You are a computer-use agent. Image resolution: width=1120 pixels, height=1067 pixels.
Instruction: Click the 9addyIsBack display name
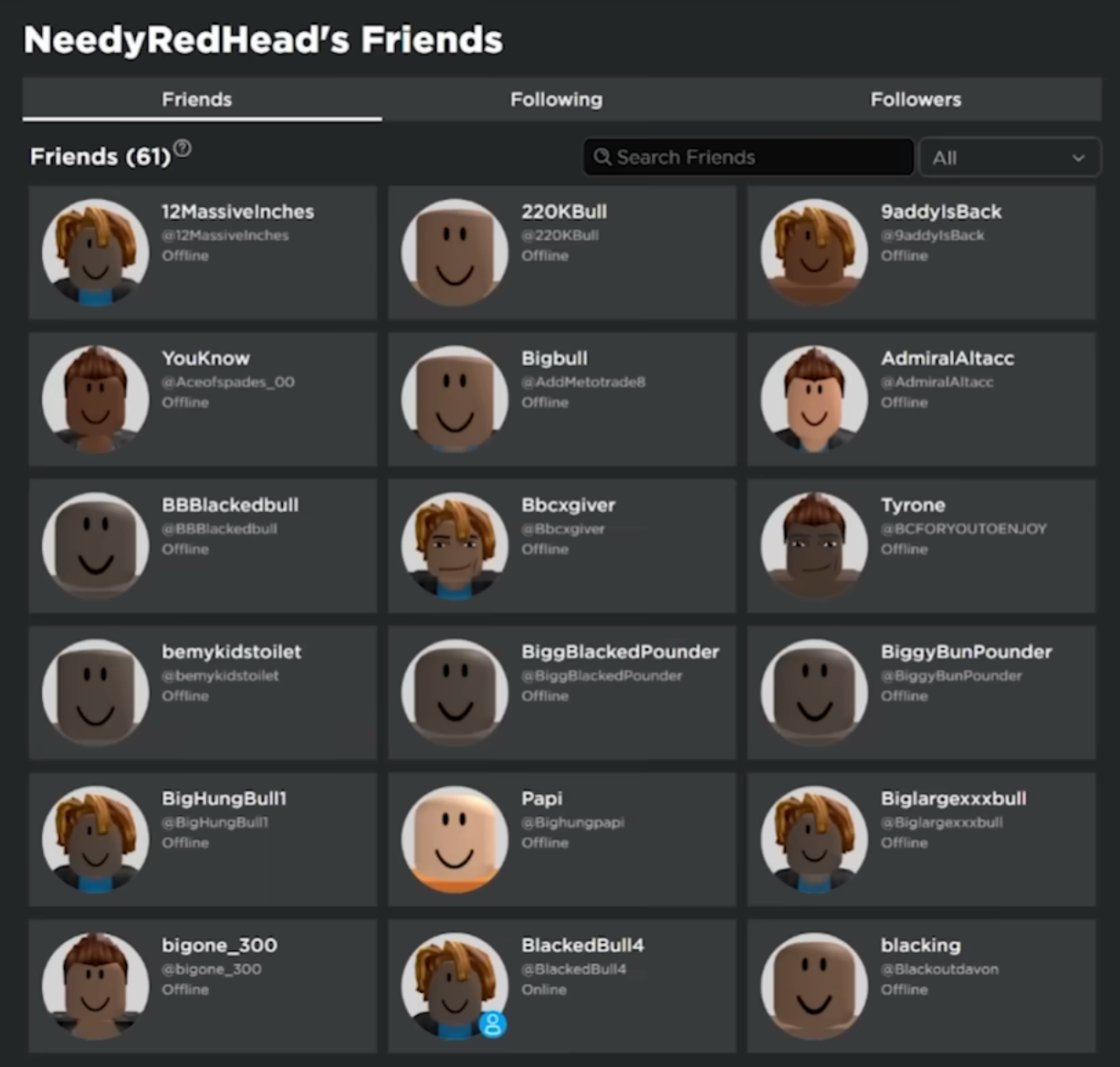(941, 212)
